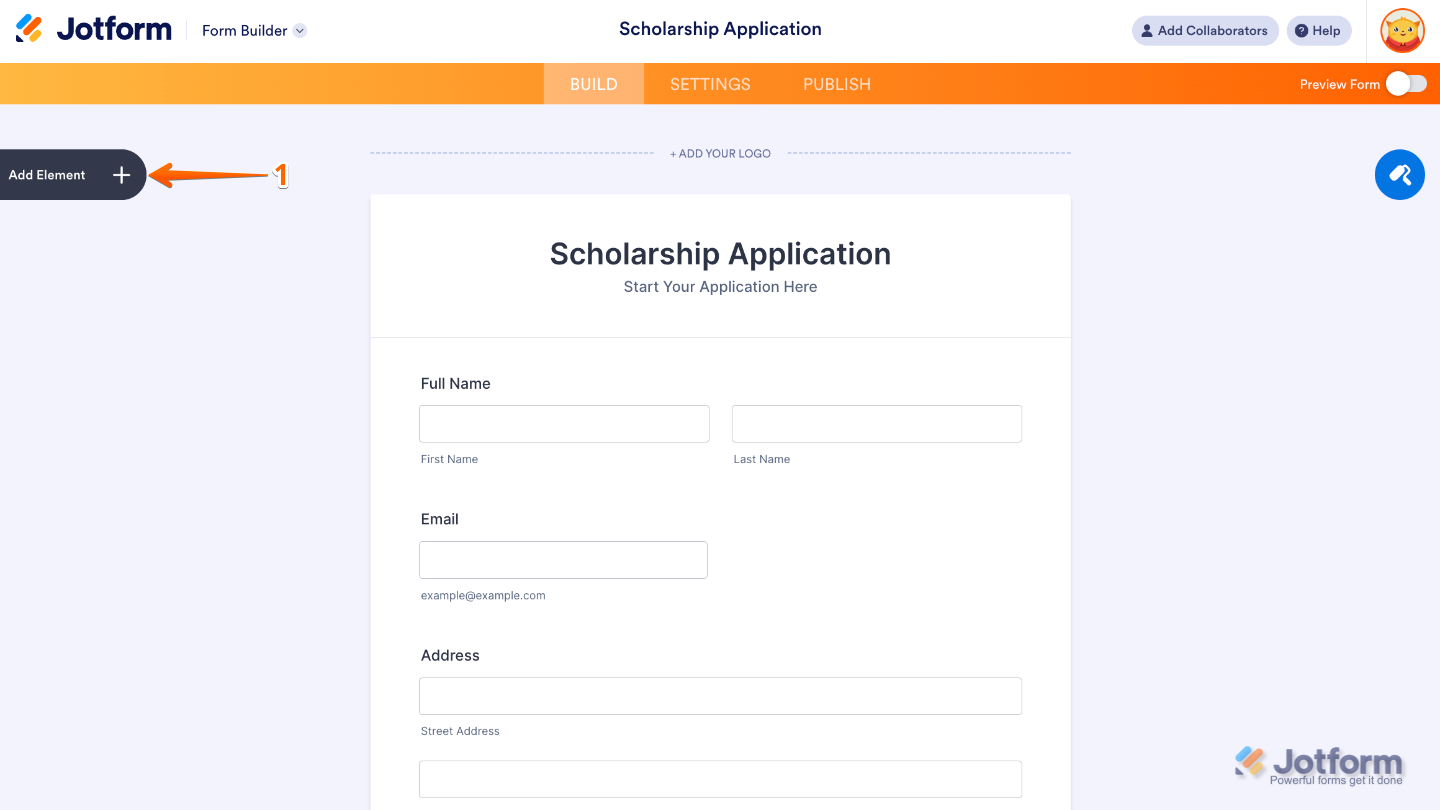
Task: Click the Street Address input field
Action: (x=720, y=695)
